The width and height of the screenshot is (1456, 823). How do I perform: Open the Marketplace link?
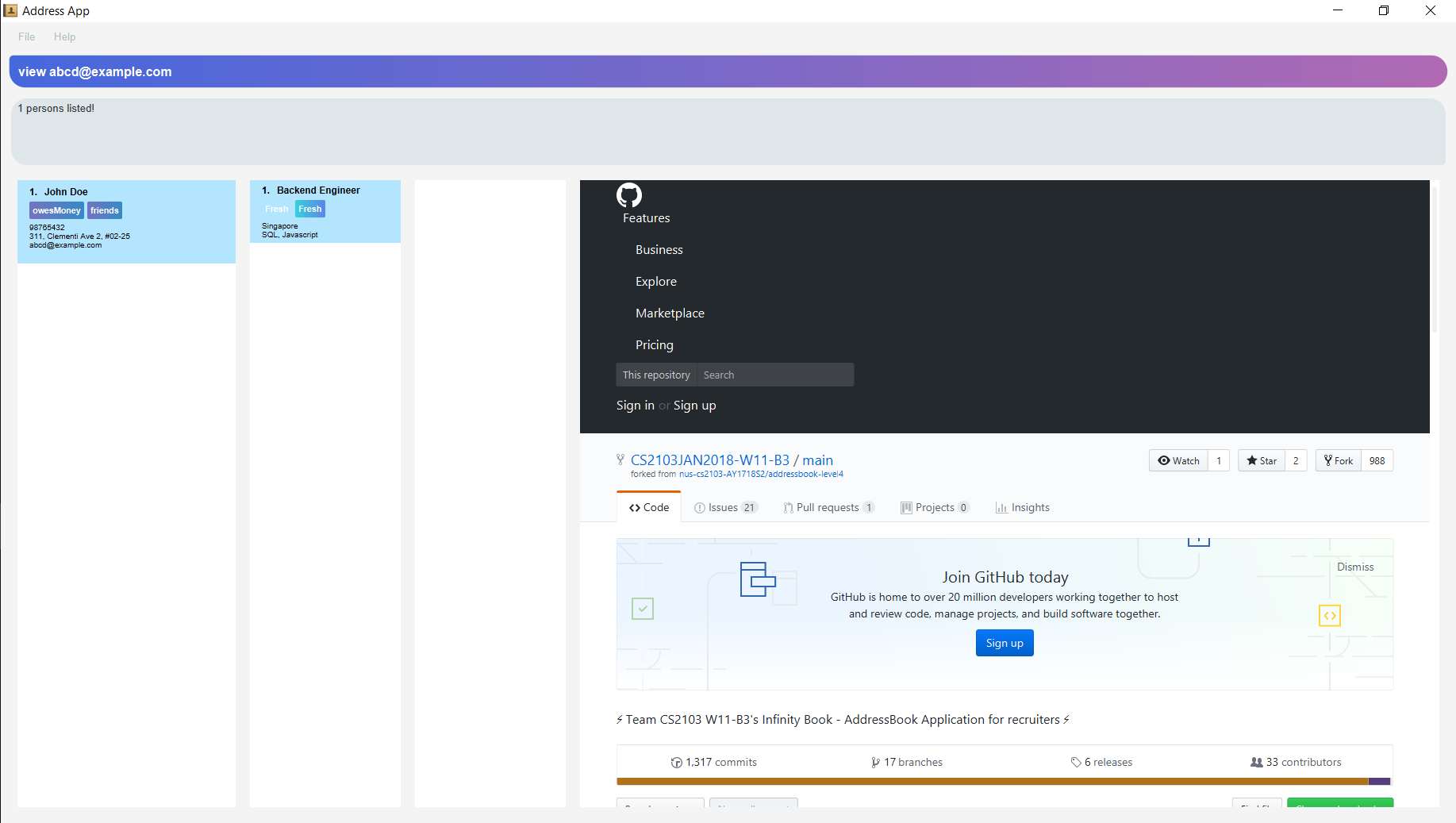(x=670, y=313)
